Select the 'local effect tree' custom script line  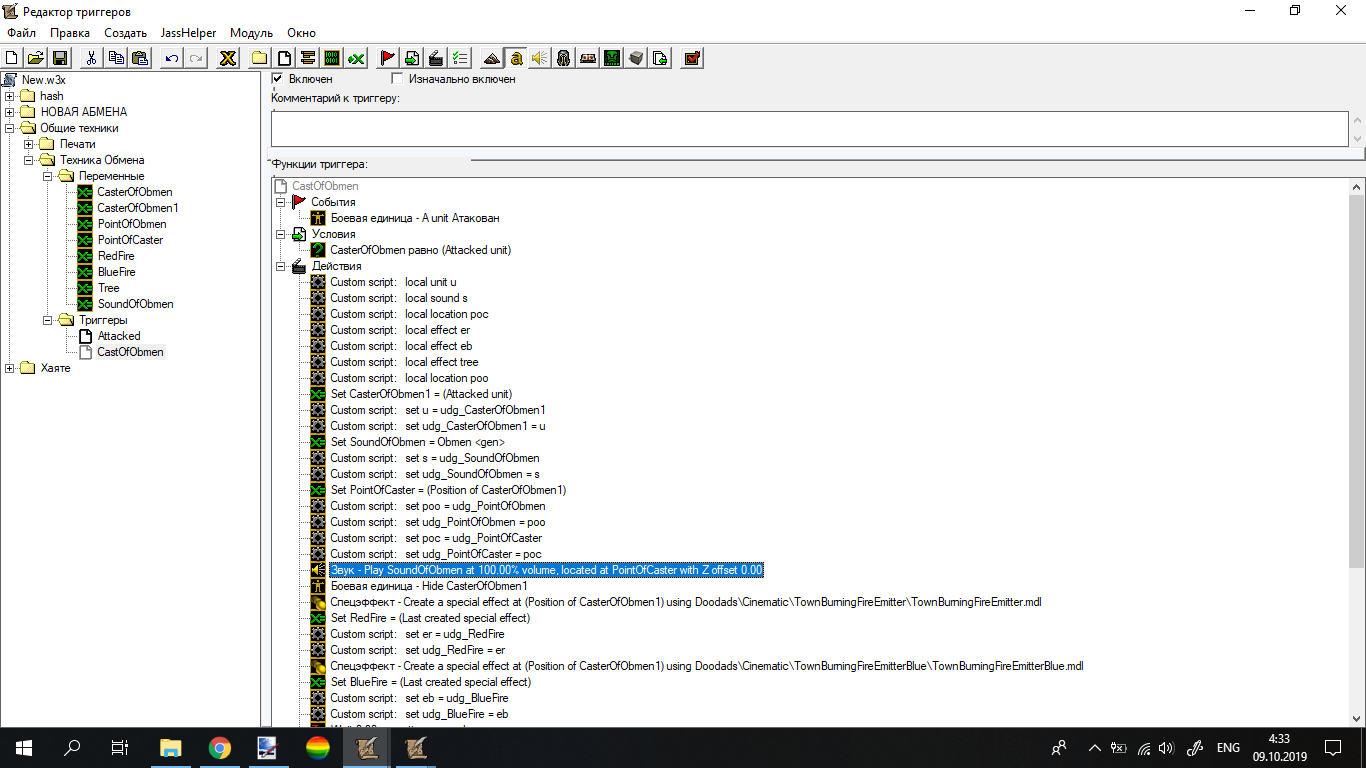(404, 362)
